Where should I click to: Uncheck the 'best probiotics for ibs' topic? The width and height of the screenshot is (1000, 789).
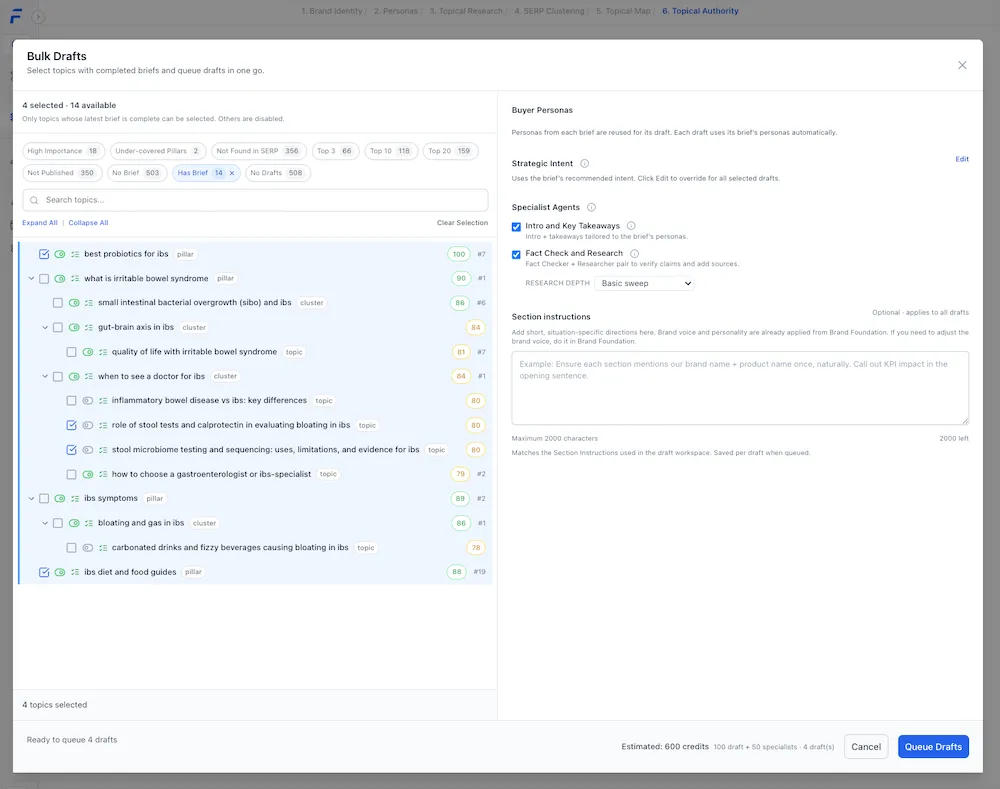44,254
